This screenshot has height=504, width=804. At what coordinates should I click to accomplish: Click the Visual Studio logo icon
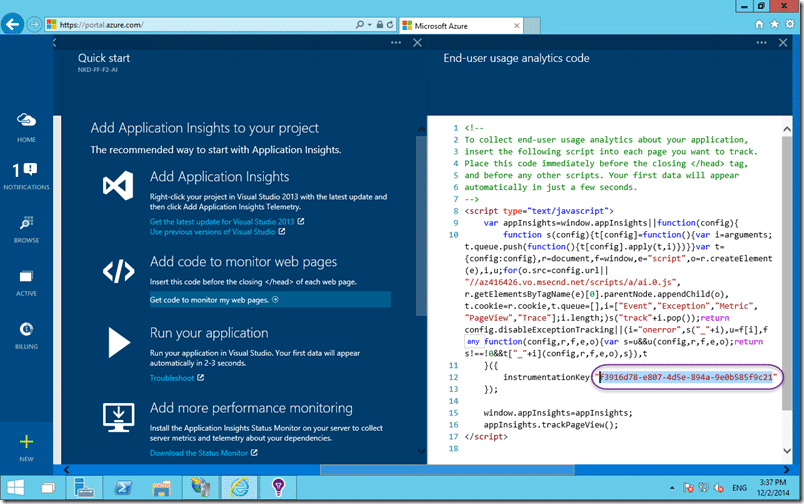tap(118, 185)
